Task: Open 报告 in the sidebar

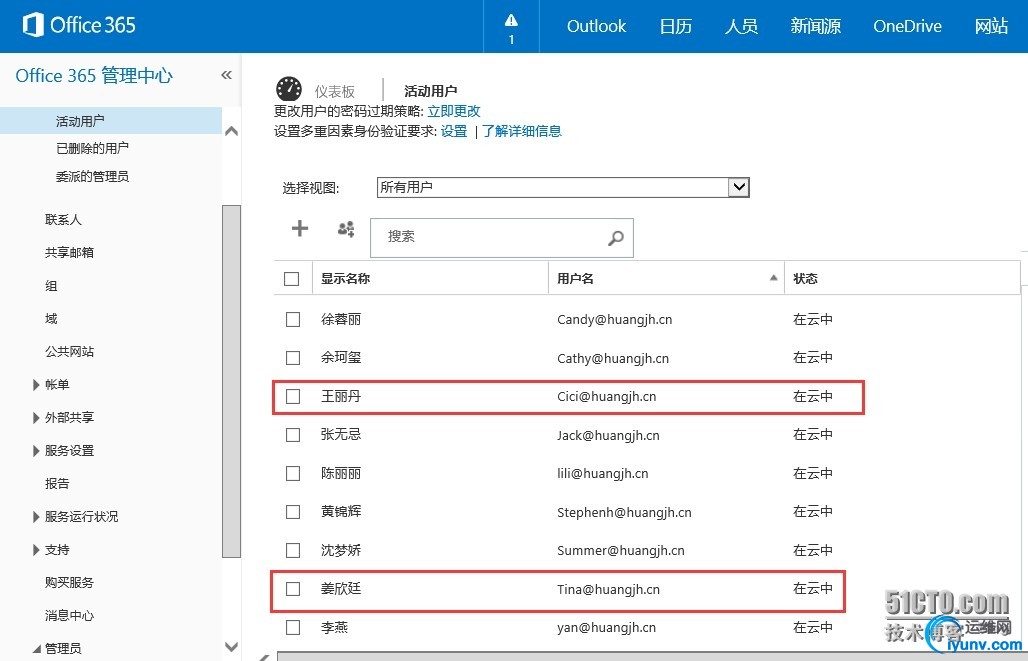Action: (57, 483)
